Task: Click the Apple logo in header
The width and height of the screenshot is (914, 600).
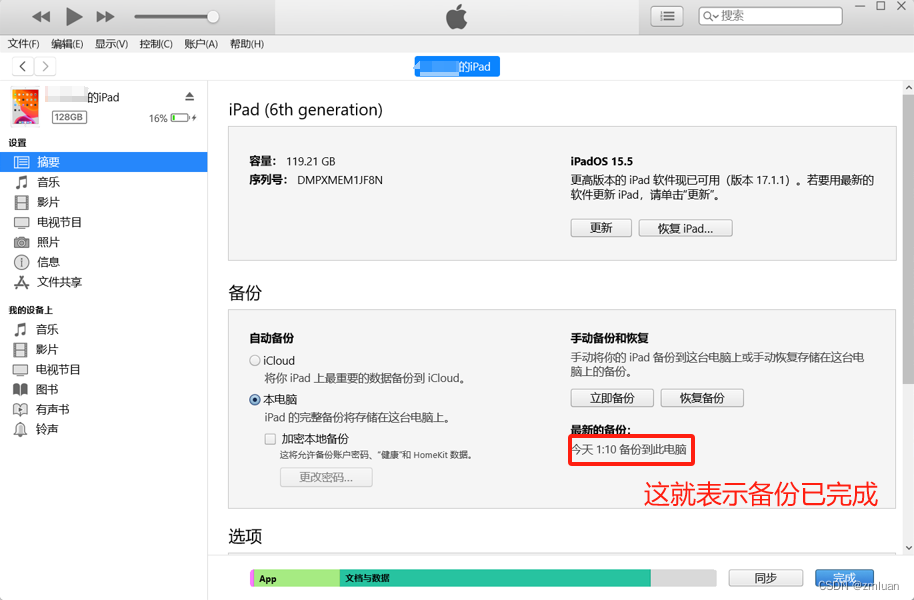Action: (x=456, y=16)
